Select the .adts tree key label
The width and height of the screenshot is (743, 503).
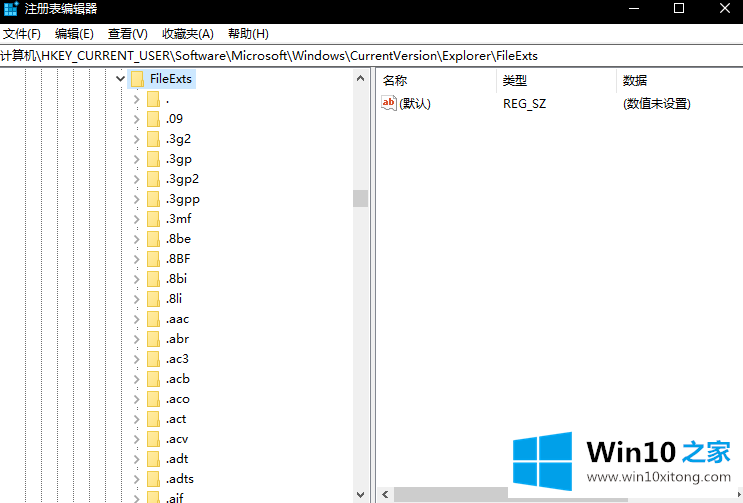(180, 479)
